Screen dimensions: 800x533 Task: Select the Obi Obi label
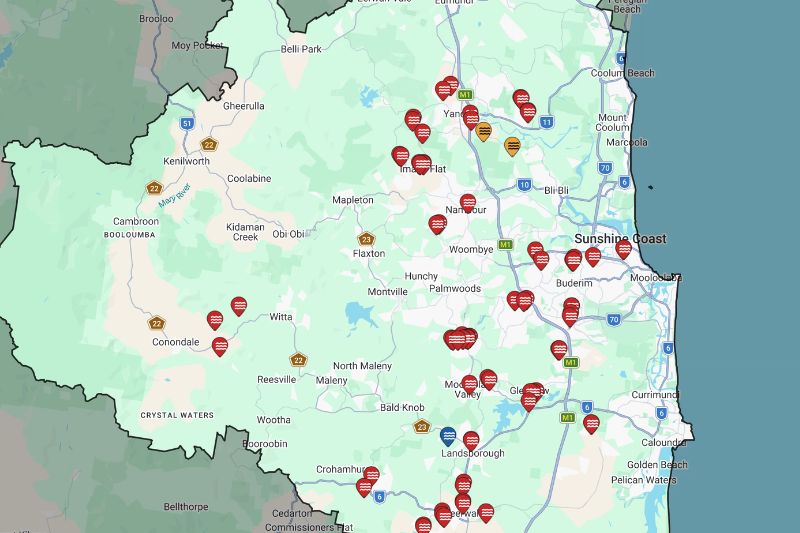288,234
